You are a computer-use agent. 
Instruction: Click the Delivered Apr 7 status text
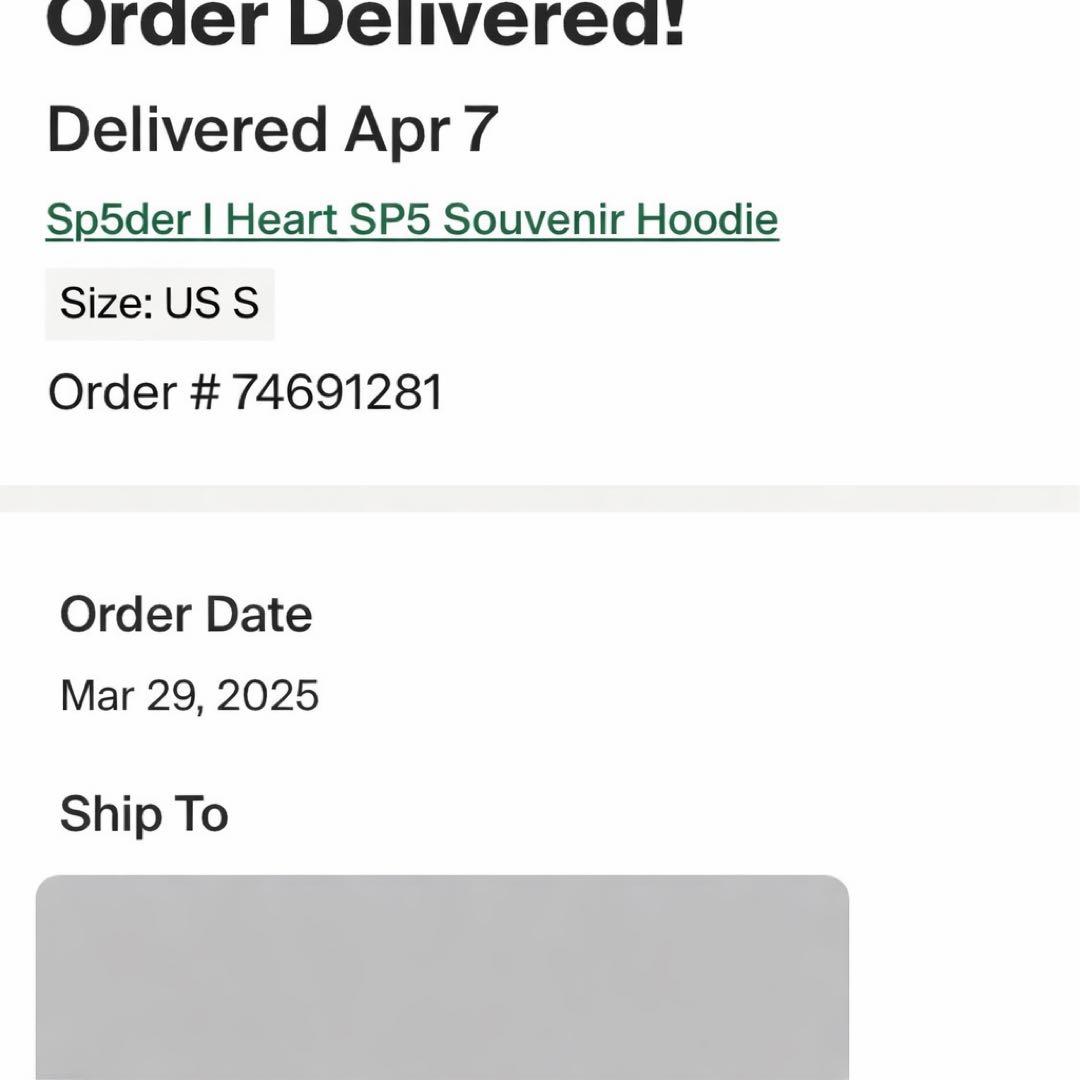[x=272, y=130]
